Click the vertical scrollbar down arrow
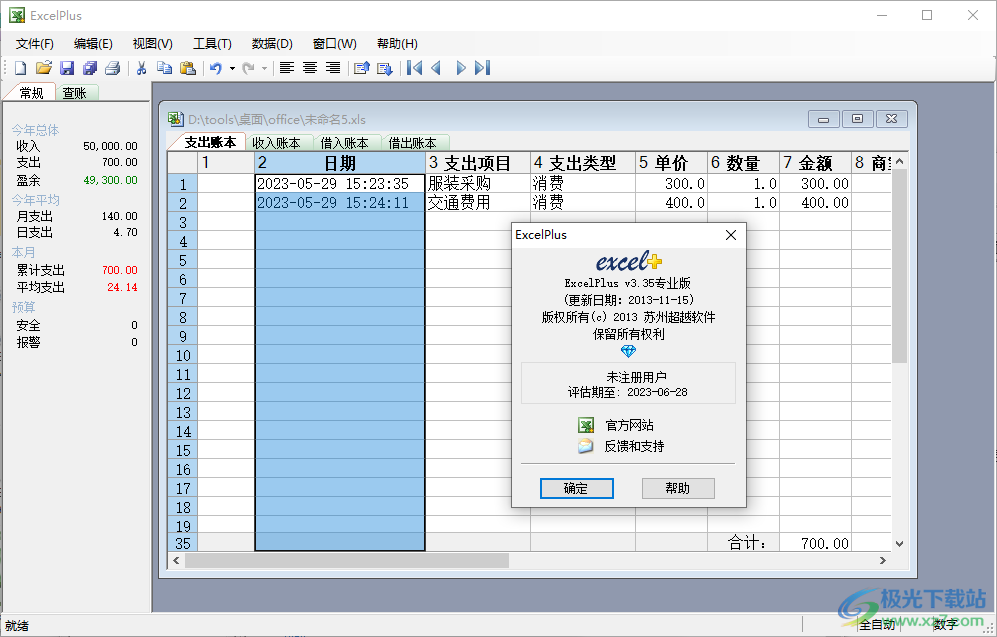Viewport: 997px width, 637px height. [x=899, y=544]
